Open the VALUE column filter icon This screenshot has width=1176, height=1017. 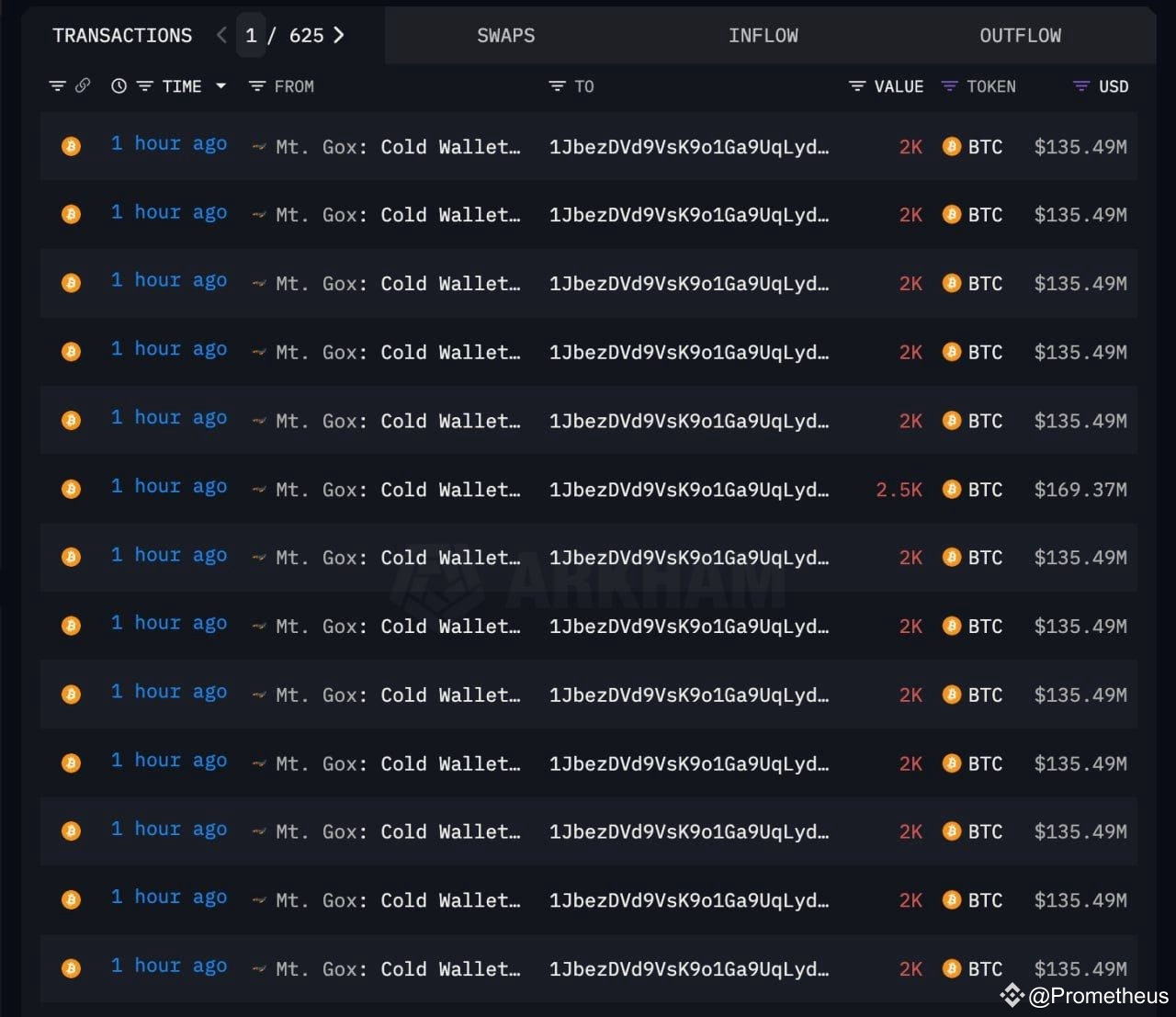[x=857, y=86]
